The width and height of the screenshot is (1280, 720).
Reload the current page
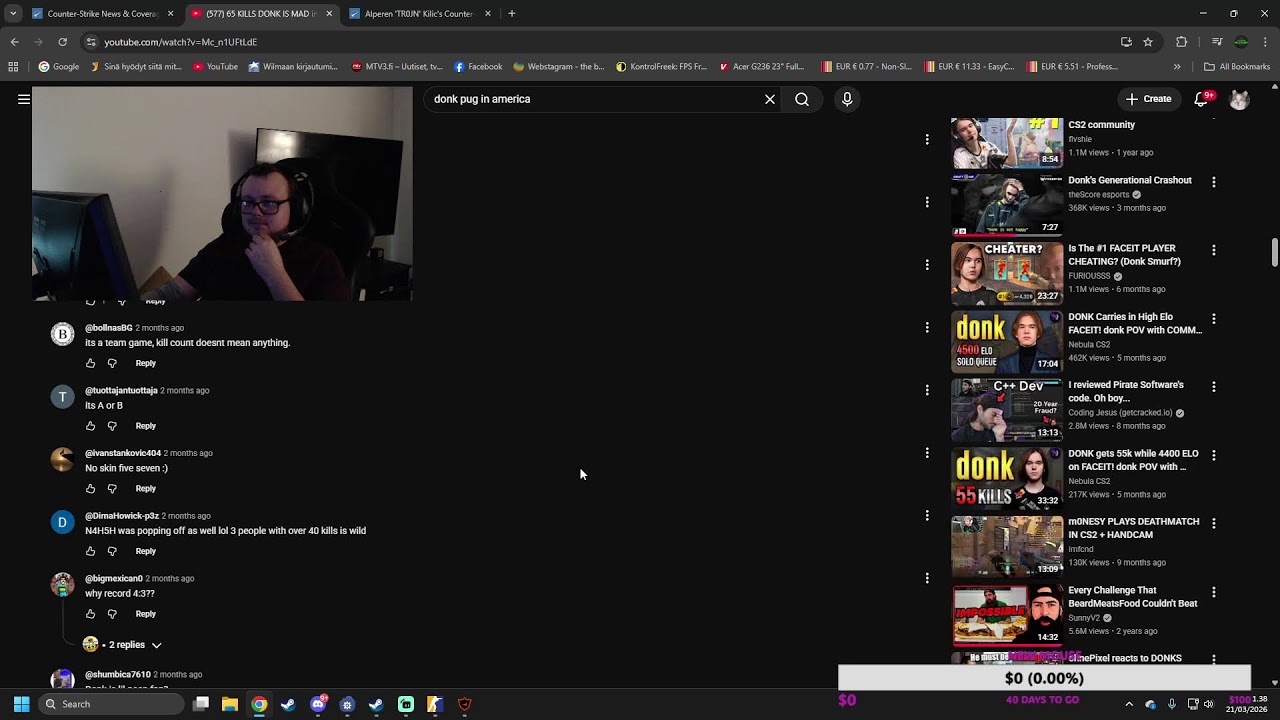point(62,42)
